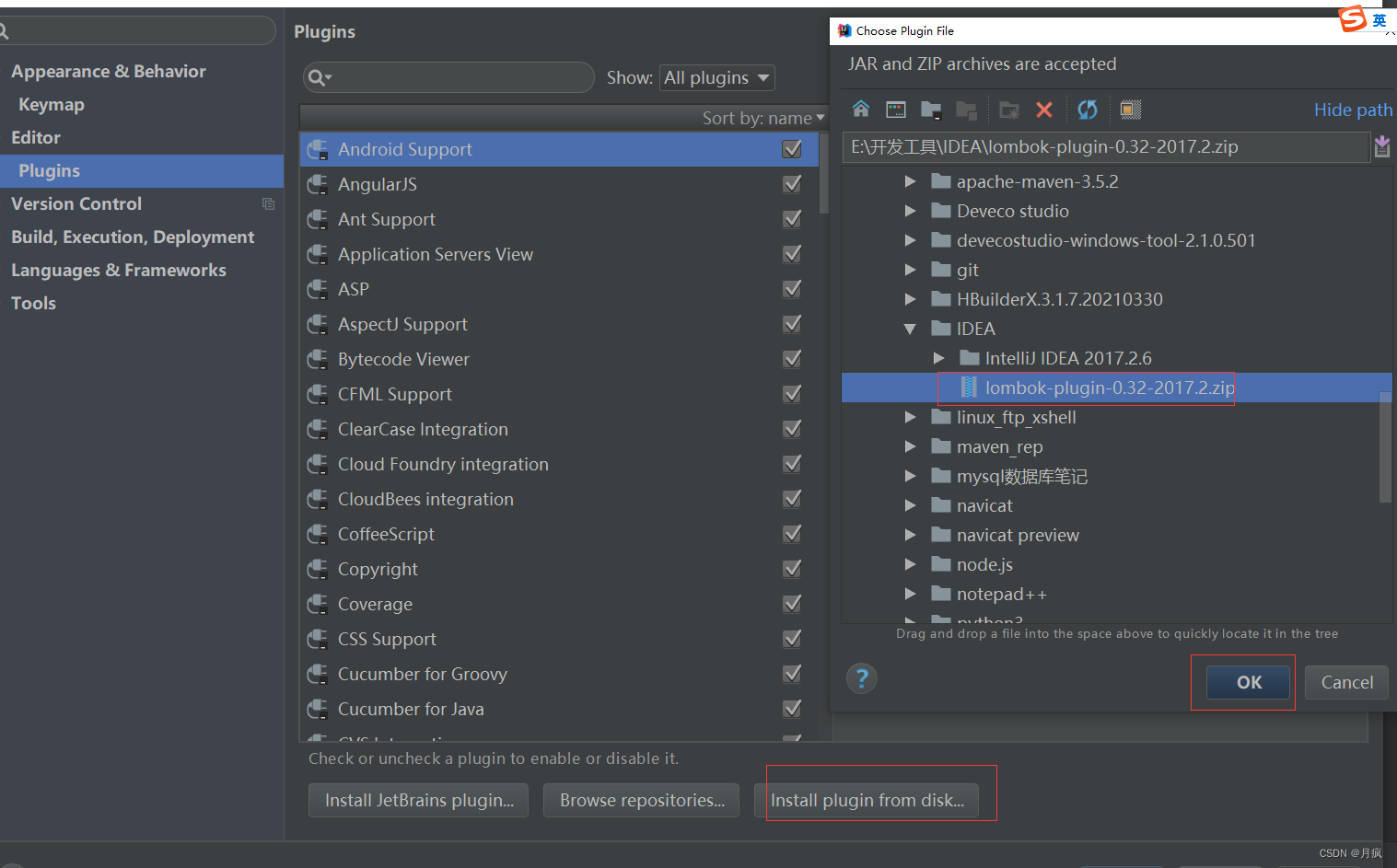Click the Android Support plugin icon
This screenshot has width=1397, height=868.
coord(318,149)
